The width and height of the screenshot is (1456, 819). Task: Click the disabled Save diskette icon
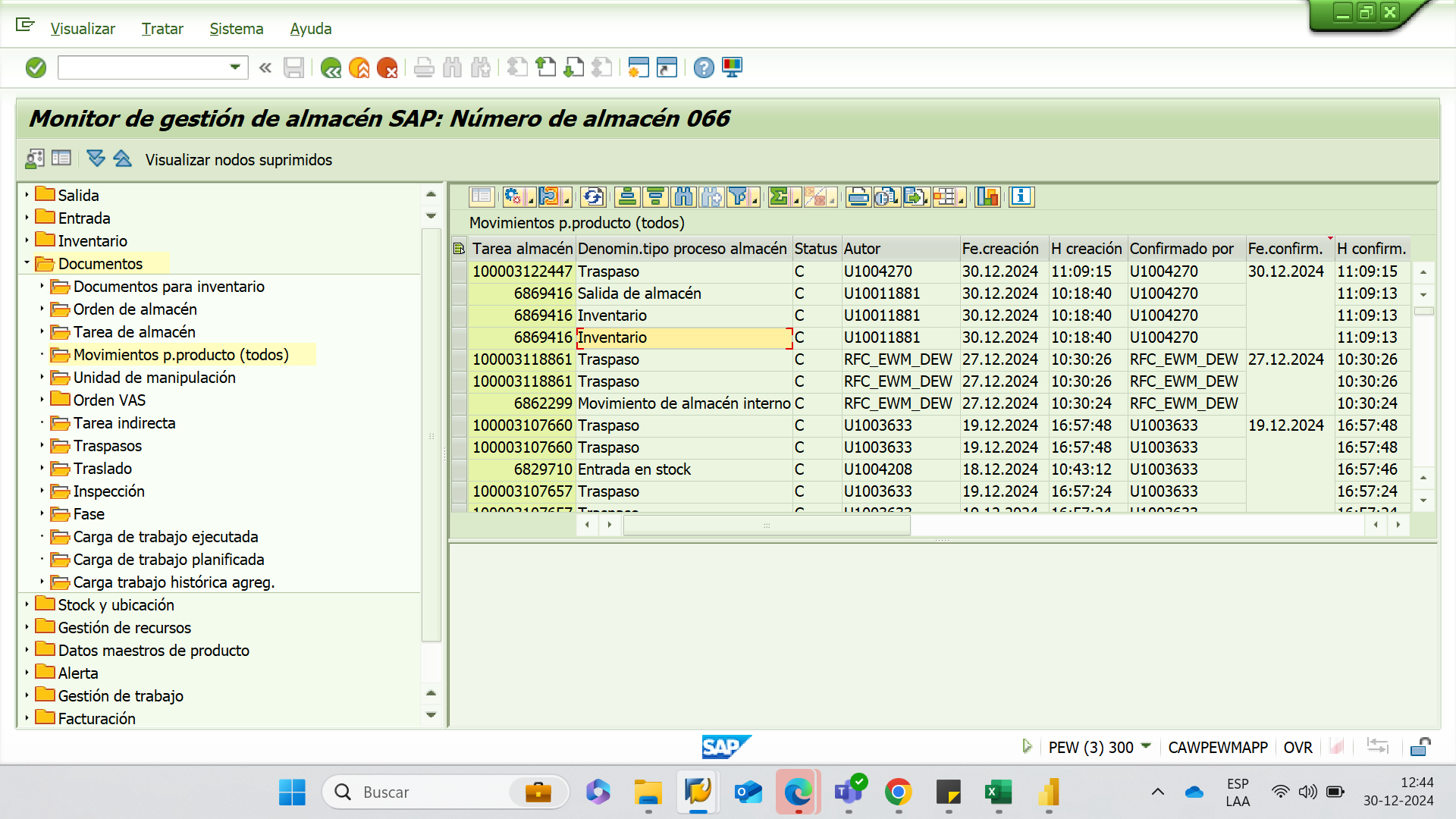293,68
